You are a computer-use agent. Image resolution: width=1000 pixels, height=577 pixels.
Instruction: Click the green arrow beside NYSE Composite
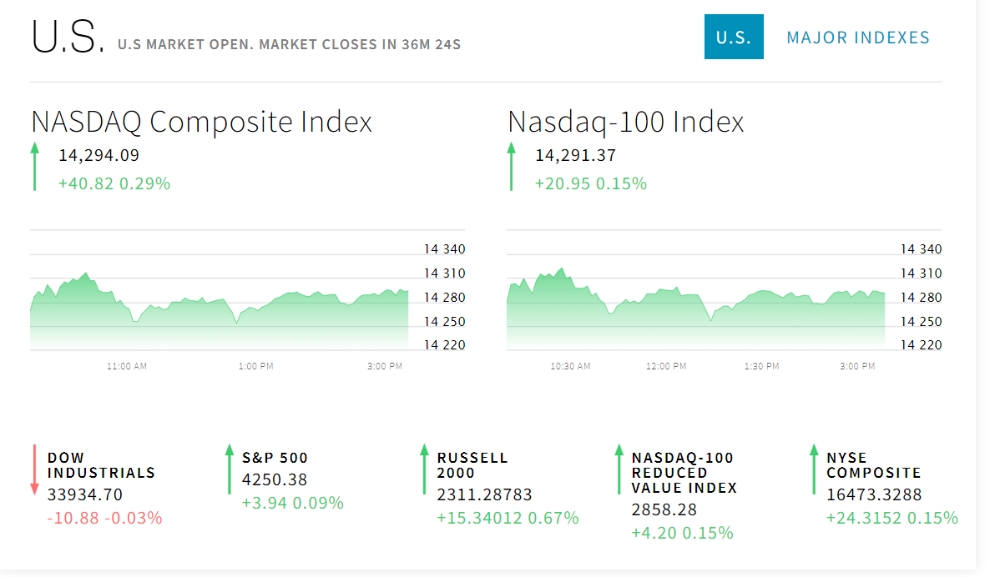click(x=814, y=470)
